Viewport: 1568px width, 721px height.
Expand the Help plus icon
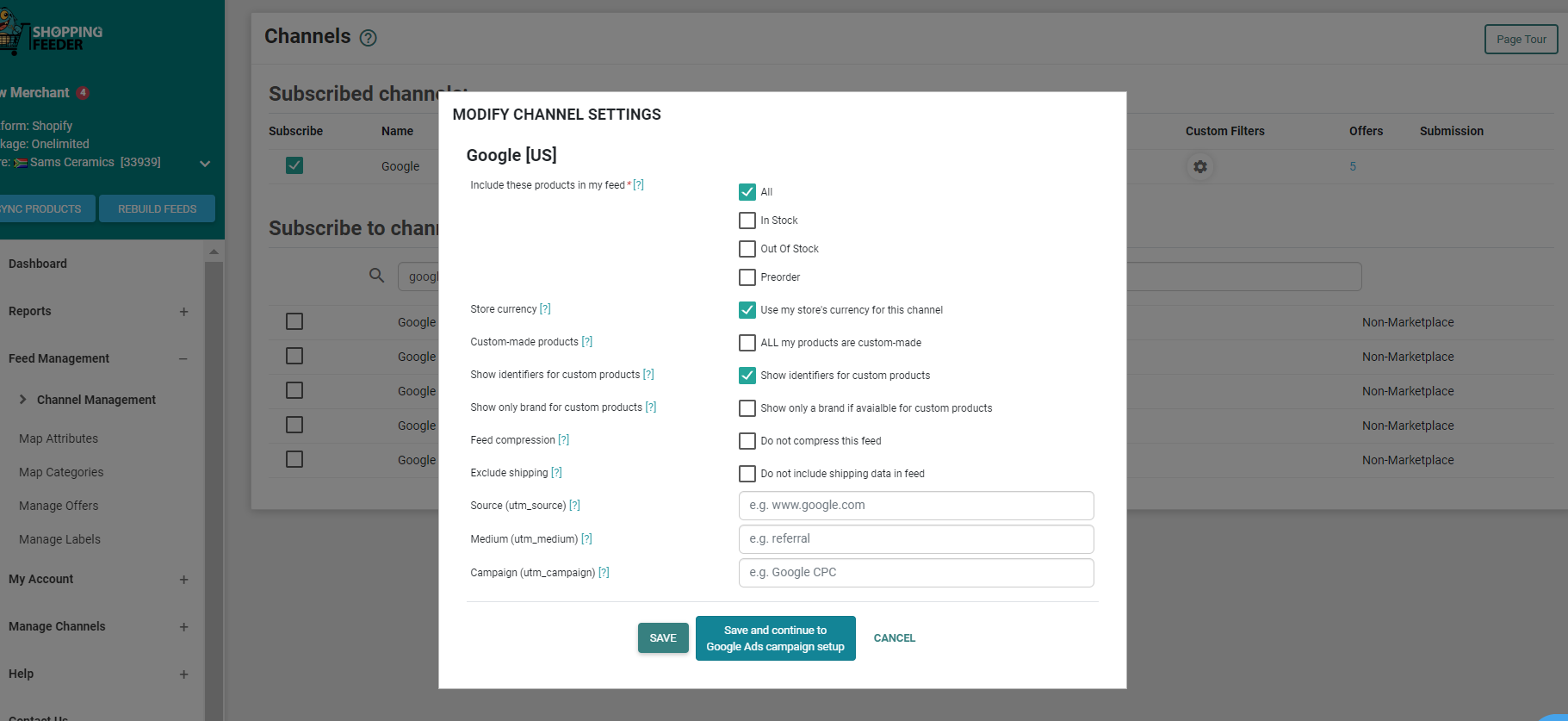183,674
